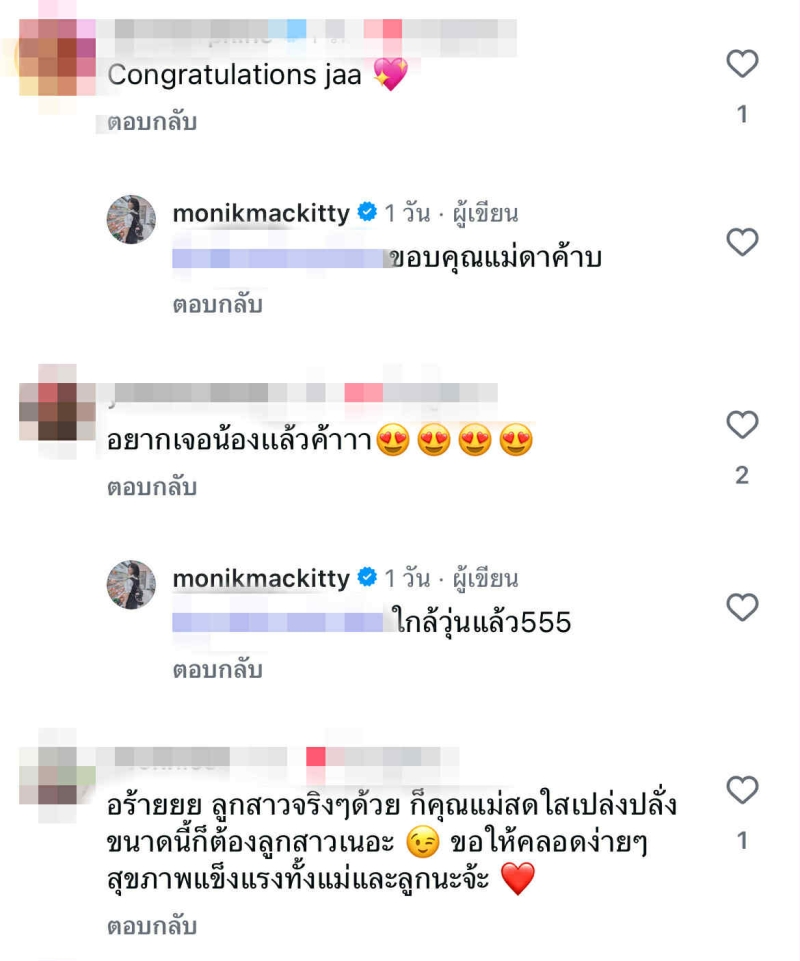This screenshot has height=961, width=800.
Task: View like count on 'Congratulations jaa' comment
Action: click(742, 115)
